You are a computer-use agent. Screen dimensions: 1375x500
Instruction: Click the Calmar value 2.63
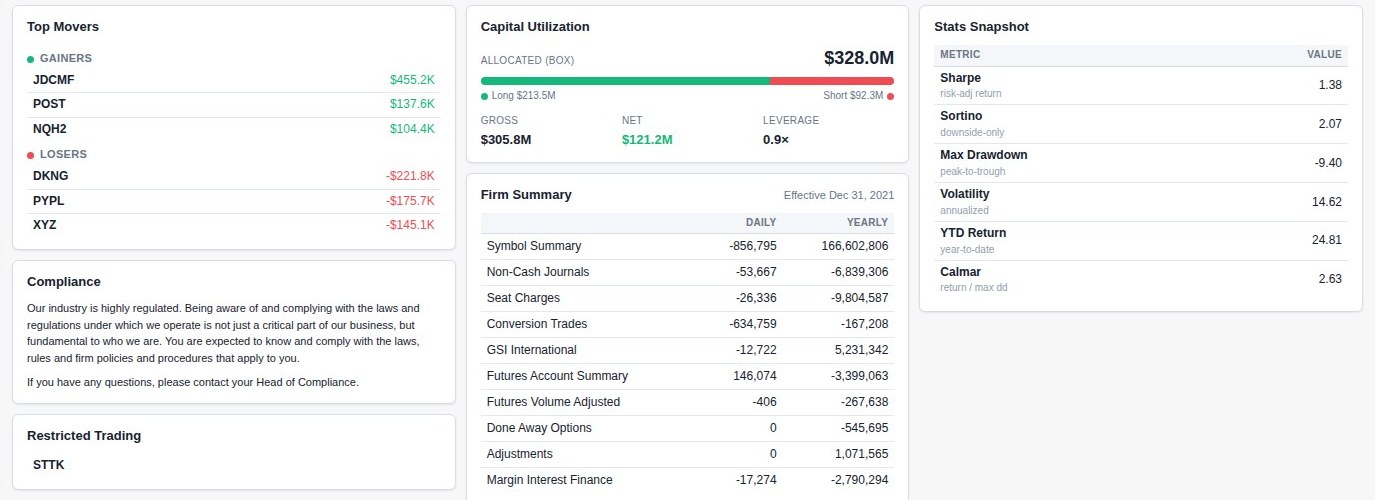point(1330,279)
